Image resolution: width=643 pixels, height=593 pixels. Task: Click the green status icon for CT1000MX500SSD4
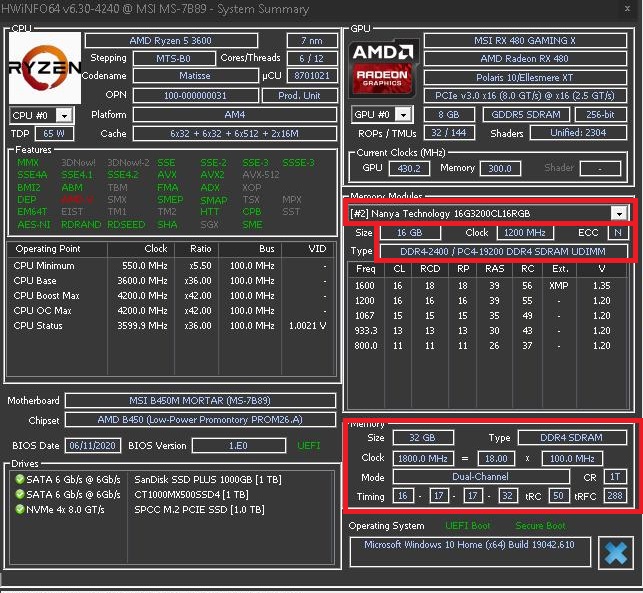19,494
